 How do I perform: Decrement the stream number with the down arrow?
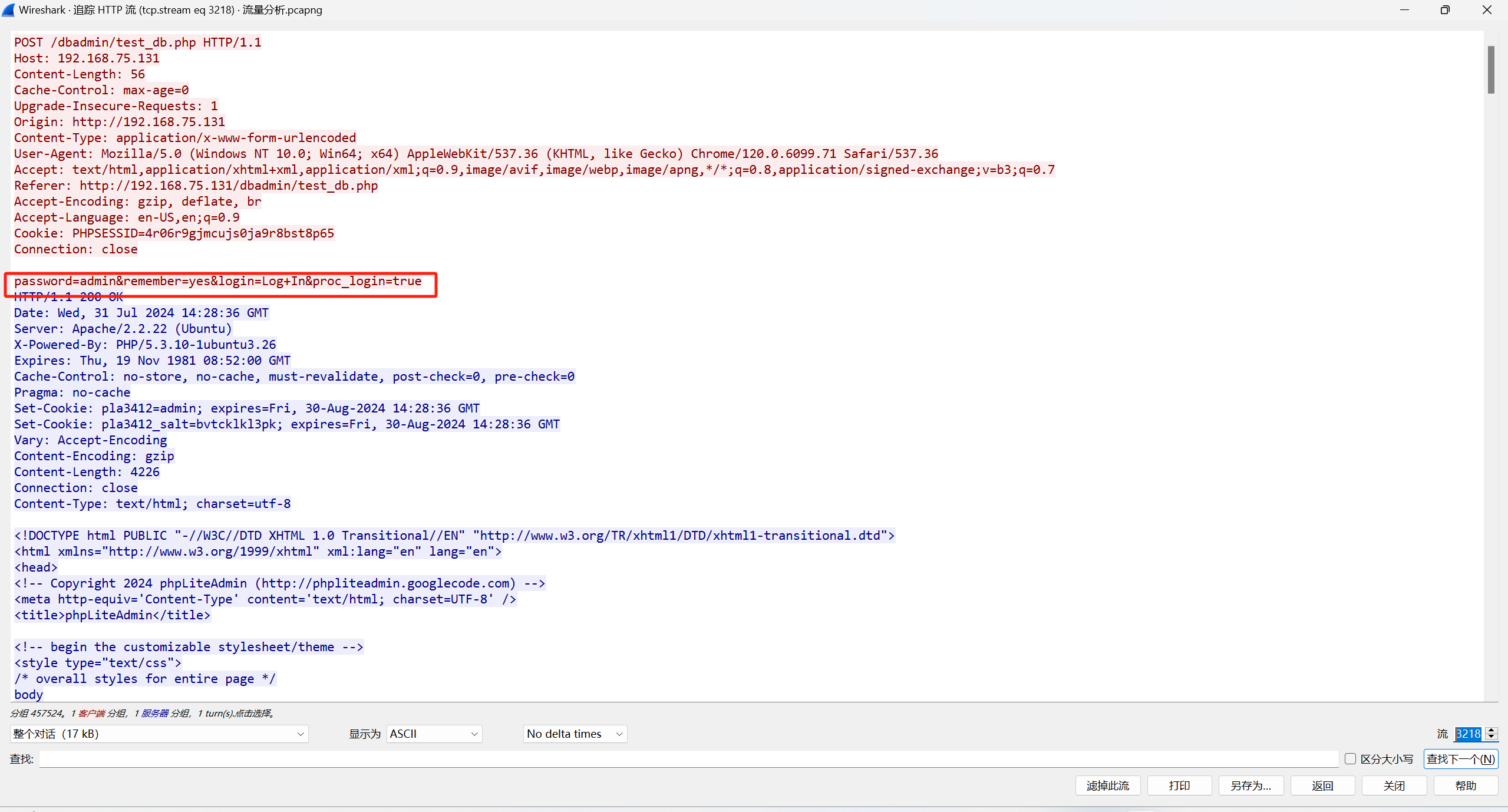tap(1491, 737)
